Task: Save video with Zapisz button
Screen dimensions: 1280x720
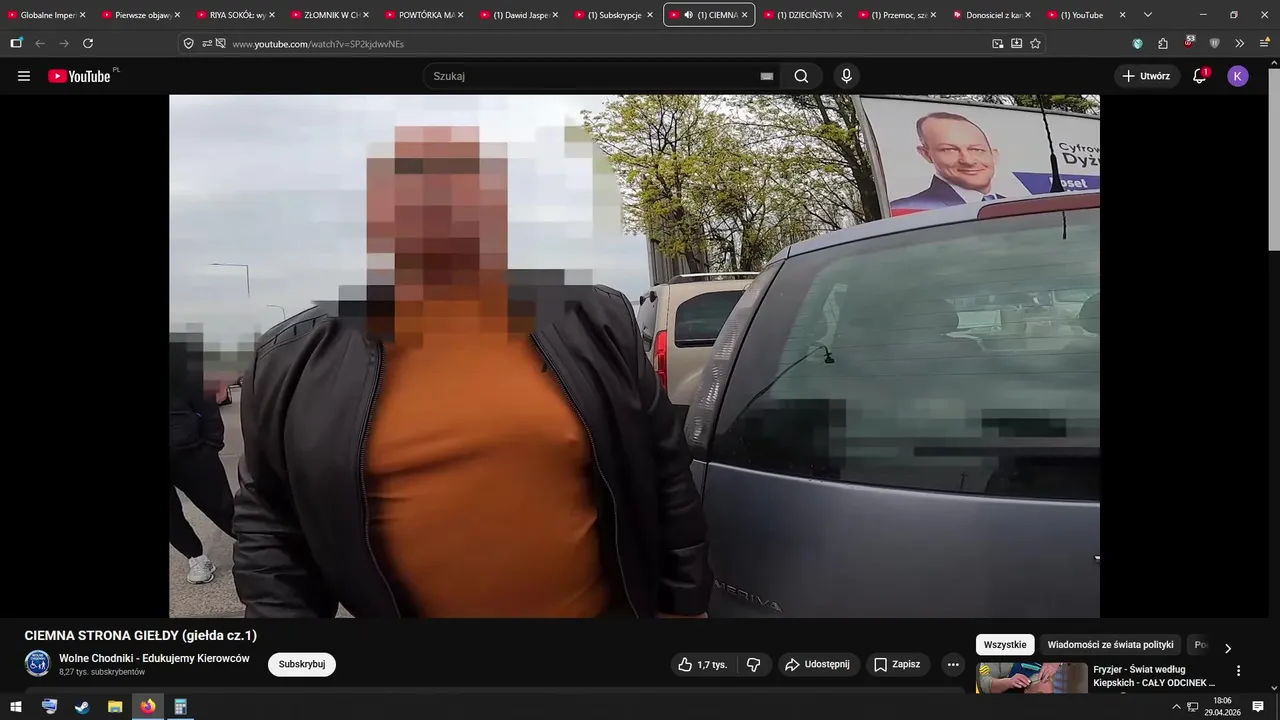Action: click(897, 664)
